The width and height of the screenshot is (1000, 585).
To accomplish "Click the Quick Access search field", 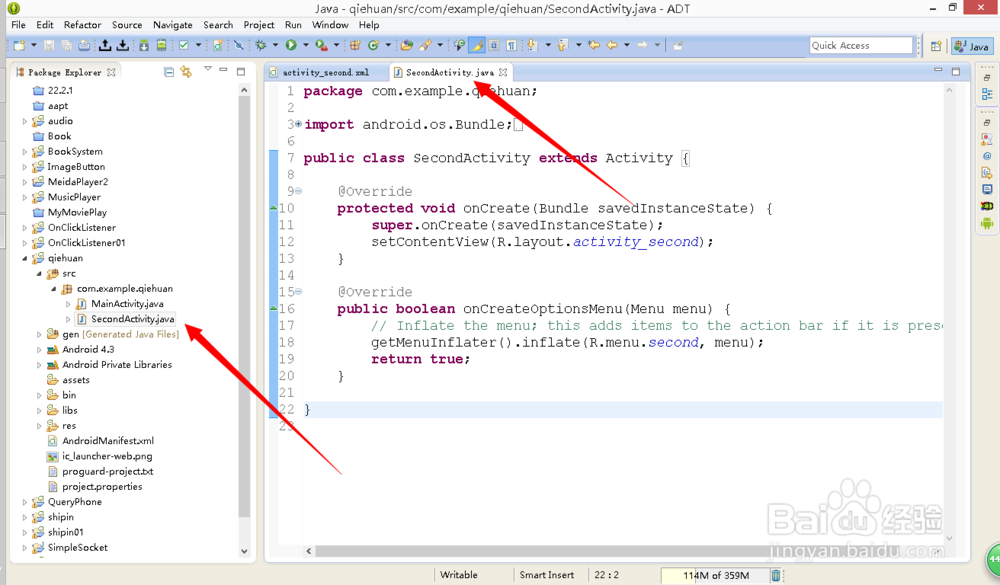I will (861, 45).
